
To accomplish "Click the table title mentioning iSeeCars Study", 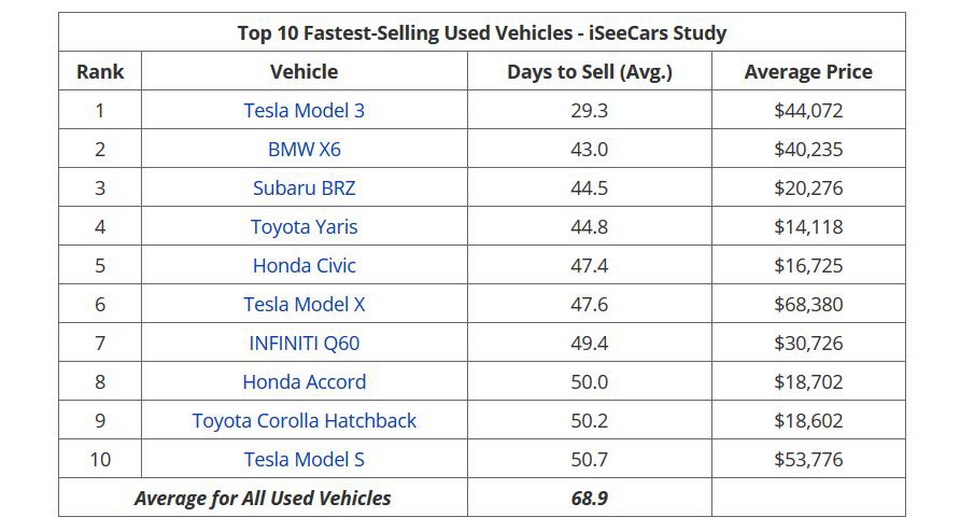I will click(x=482, y=33).
